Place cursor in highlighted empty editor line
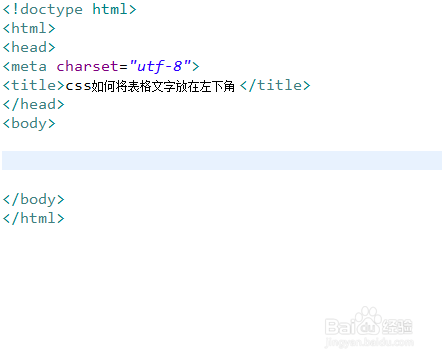 (222, 161)
